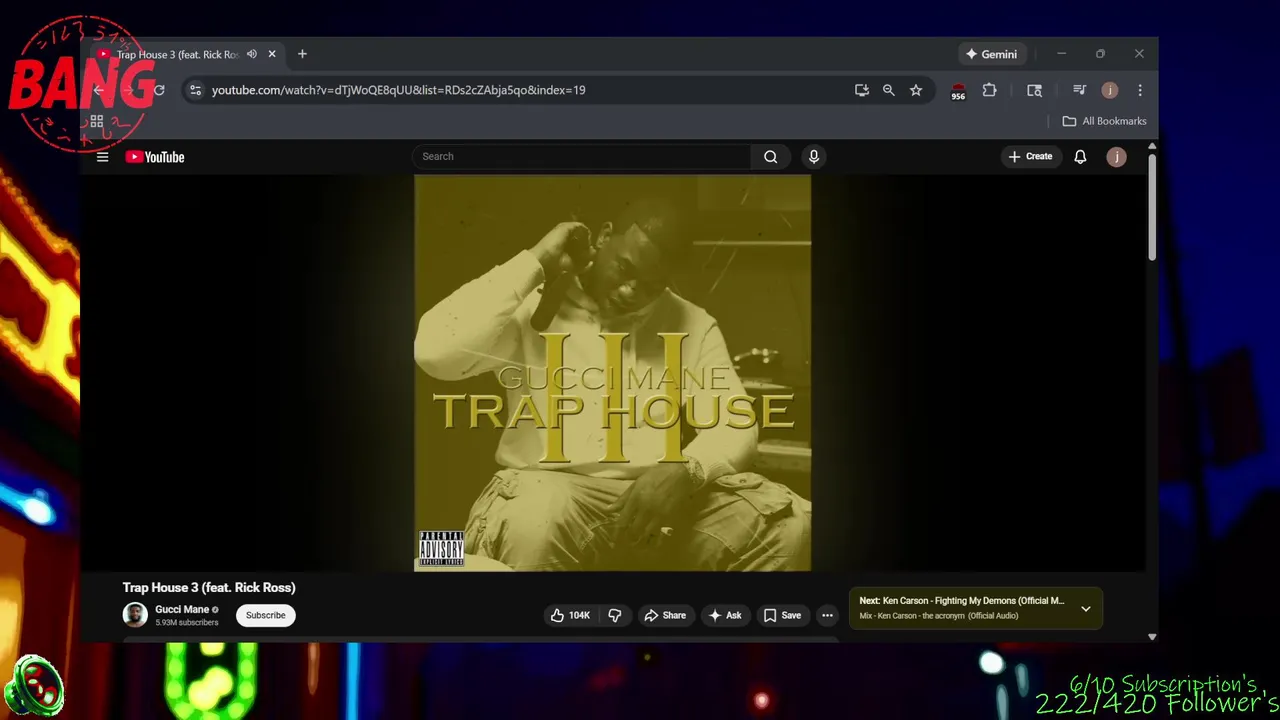Open the Gucci Mane channel name link

click(x=182, y=609)
